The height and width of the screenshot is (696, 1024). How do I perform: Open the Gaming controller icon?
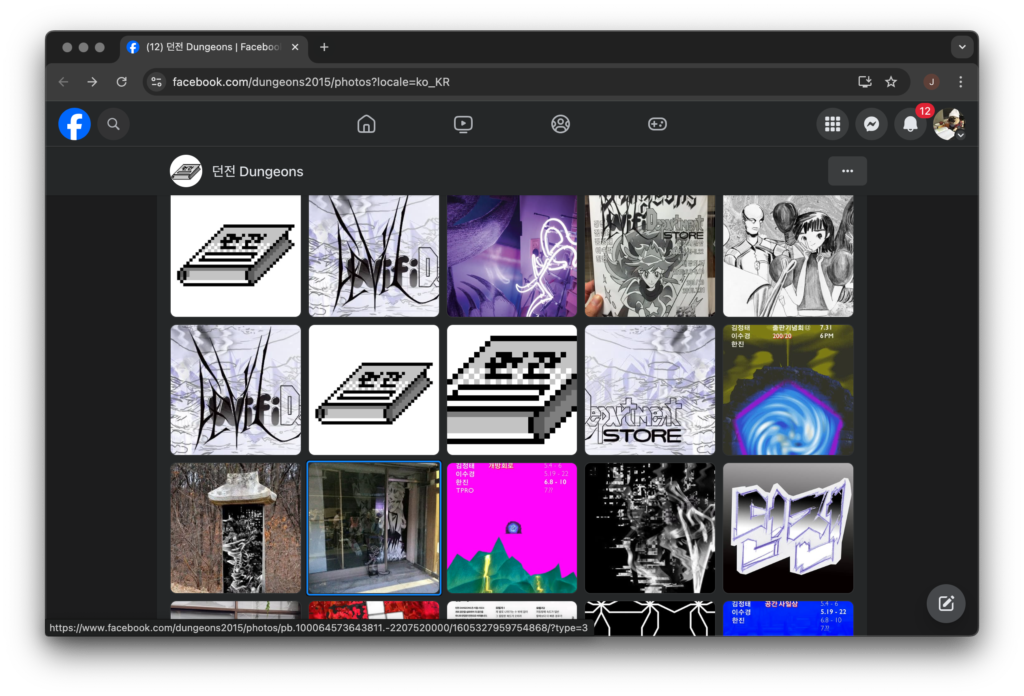pos(657,124)
